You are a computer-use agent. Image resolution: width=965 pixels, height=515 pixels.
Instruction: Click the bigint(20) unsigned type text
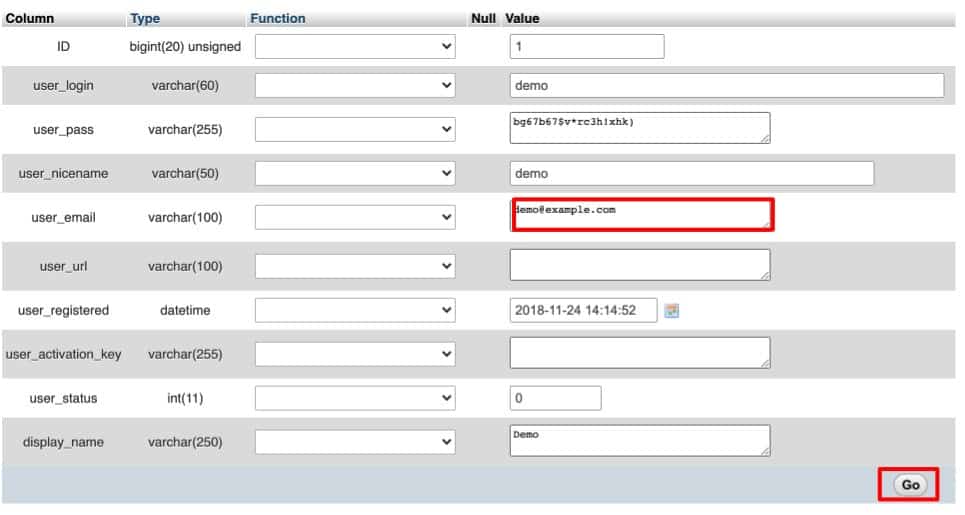coord(185,47)
